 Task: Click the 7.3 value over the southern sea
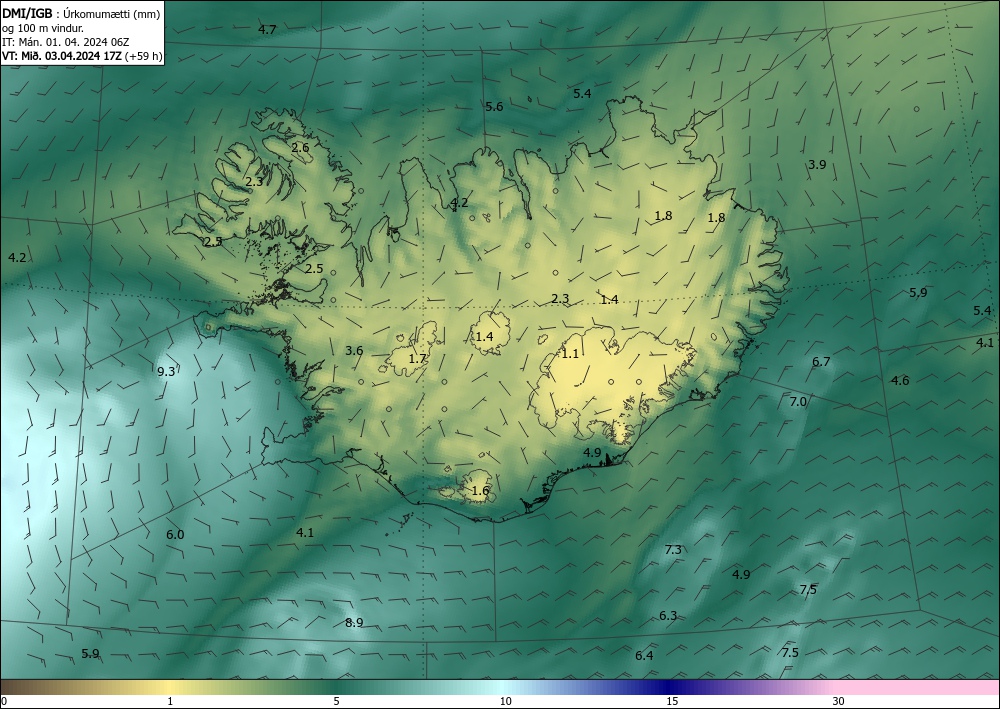(x=673, y=549)
